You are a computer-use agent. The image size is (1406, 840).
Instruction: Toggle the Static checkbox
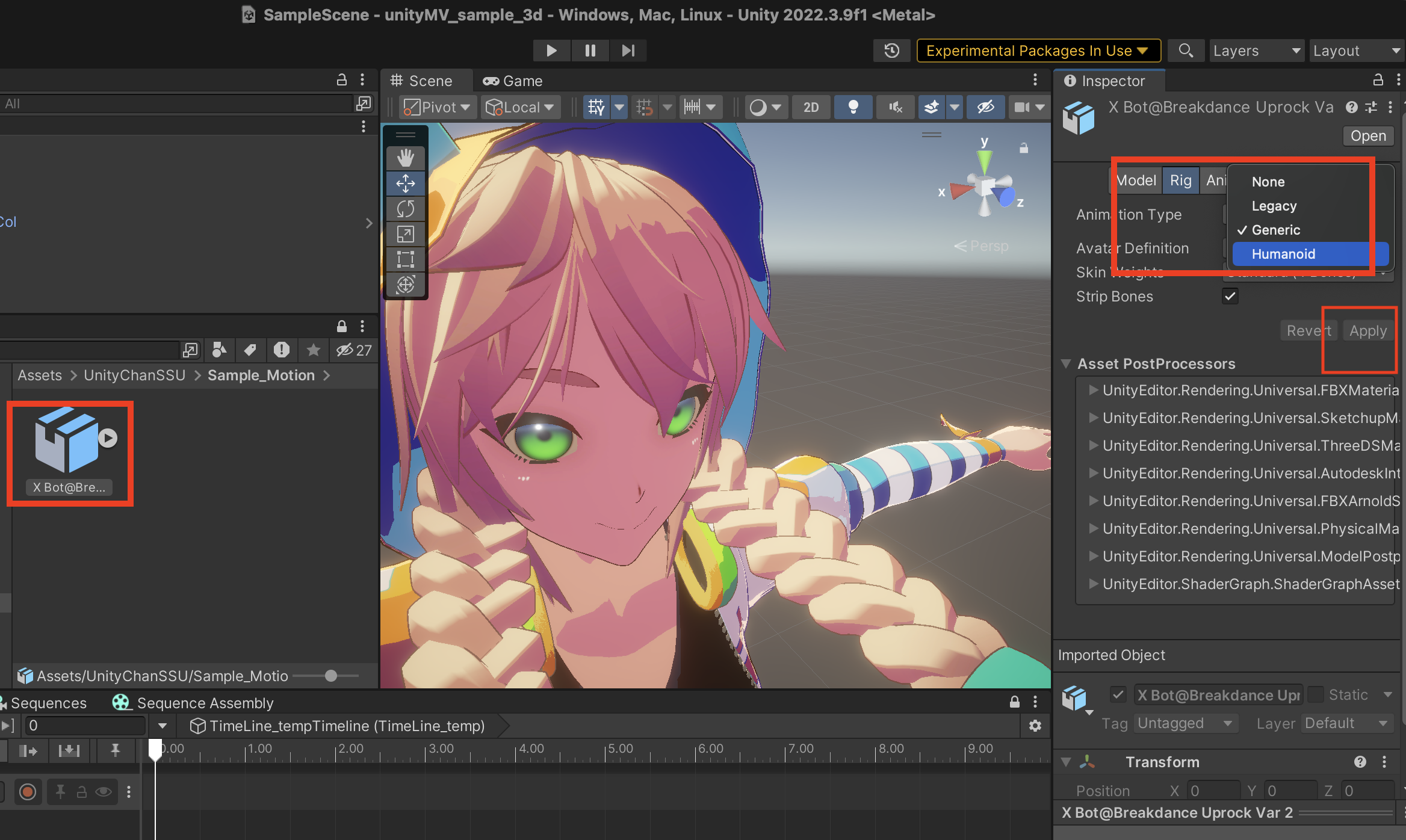(x=1316, y=694)
